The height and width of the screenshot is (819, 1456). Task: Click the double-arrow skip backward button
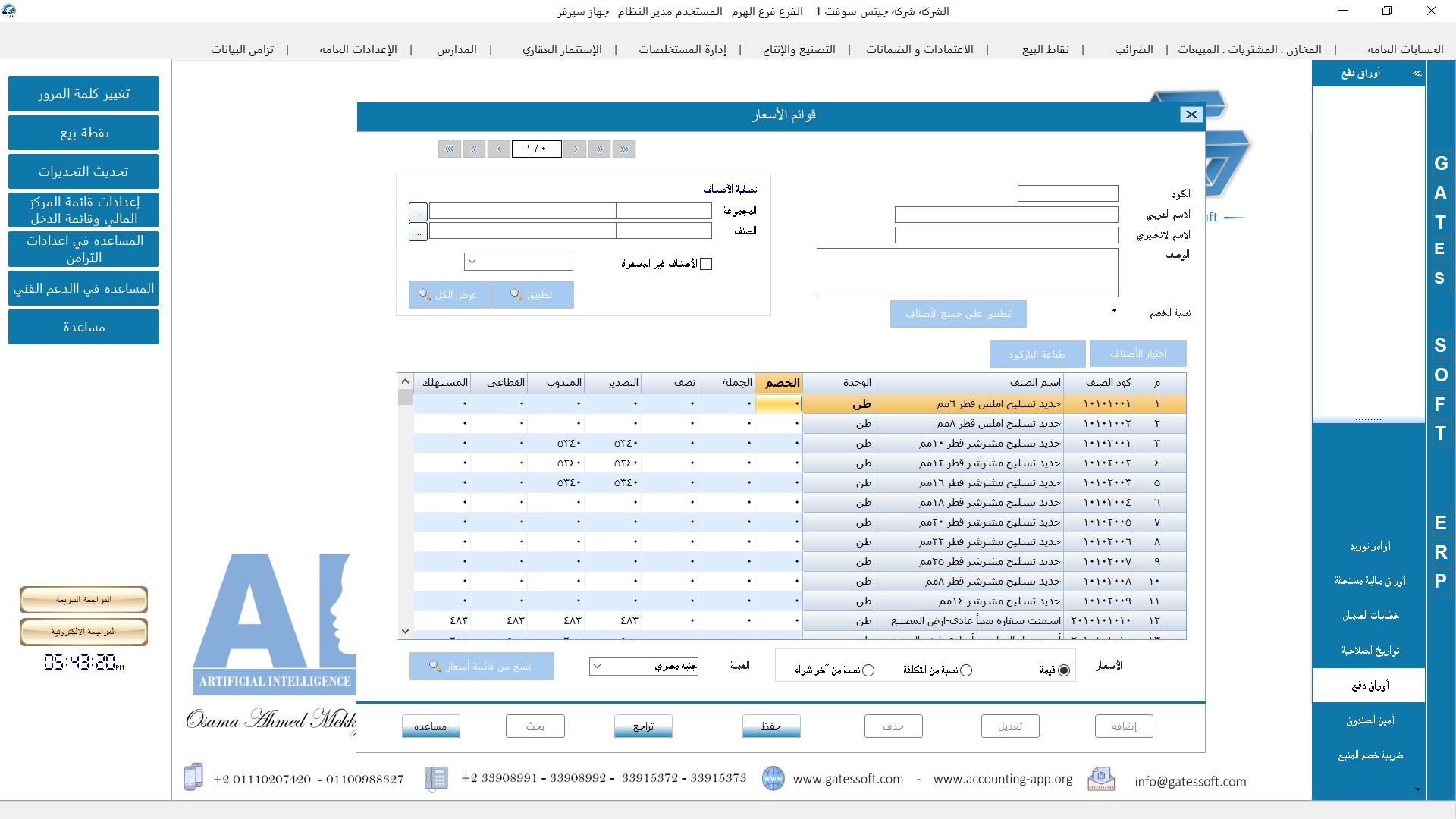coord(474,149)
